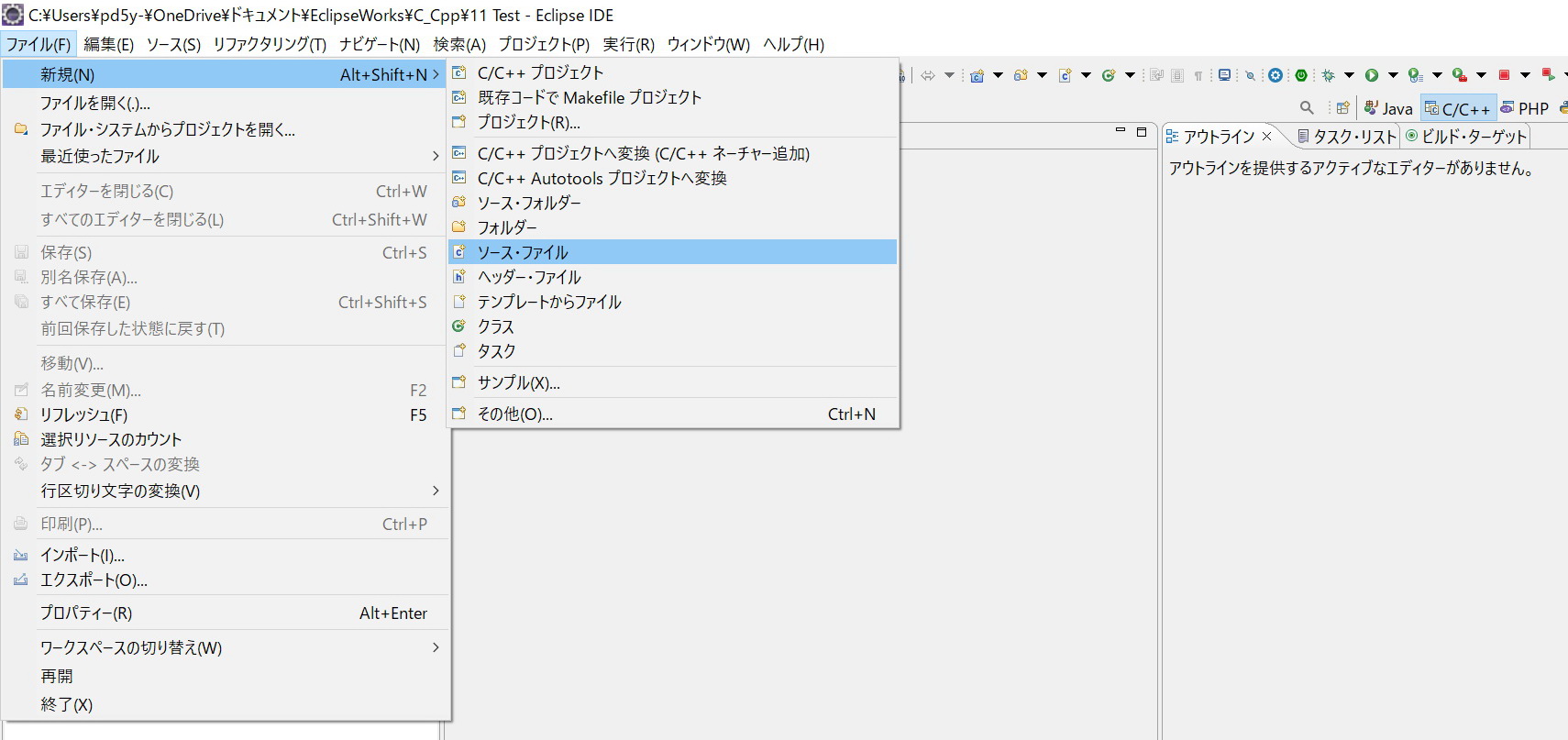
Task: Choose 既存コードで Makefile プロジェクト
Action: pos(672,97)
